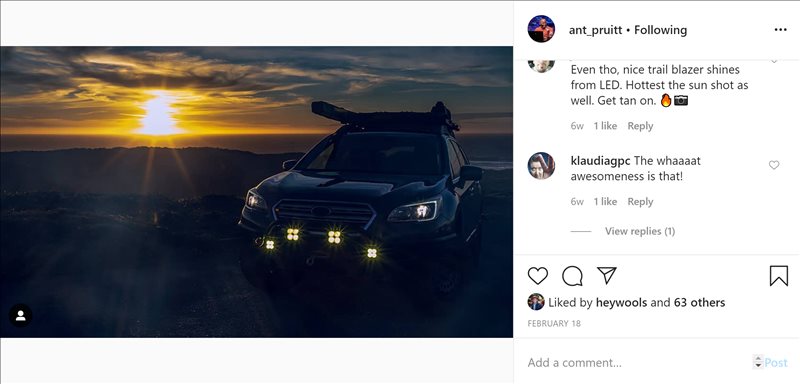Open comments via speech bubble icon
This screenshot has height=384, width=800.
[x=572, y=276]
